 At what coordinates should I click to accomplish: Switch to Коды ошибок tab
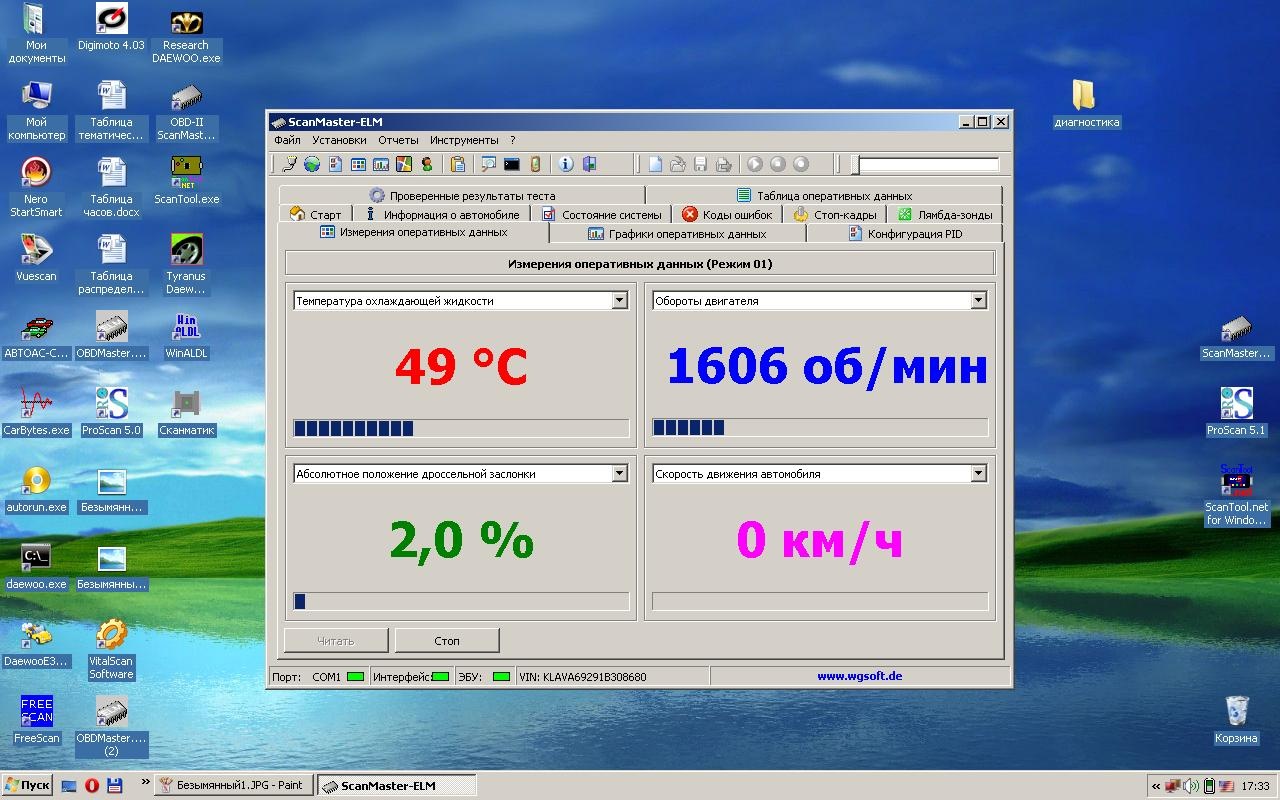[727, 214]
